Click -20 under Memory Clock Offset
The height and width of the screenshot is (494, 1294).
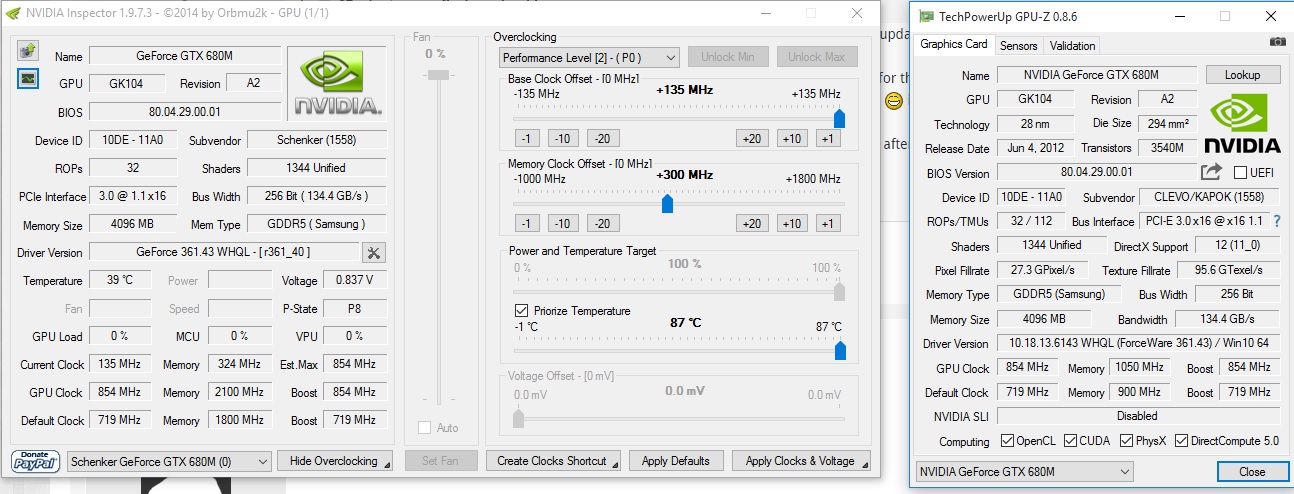coord(601,224)
